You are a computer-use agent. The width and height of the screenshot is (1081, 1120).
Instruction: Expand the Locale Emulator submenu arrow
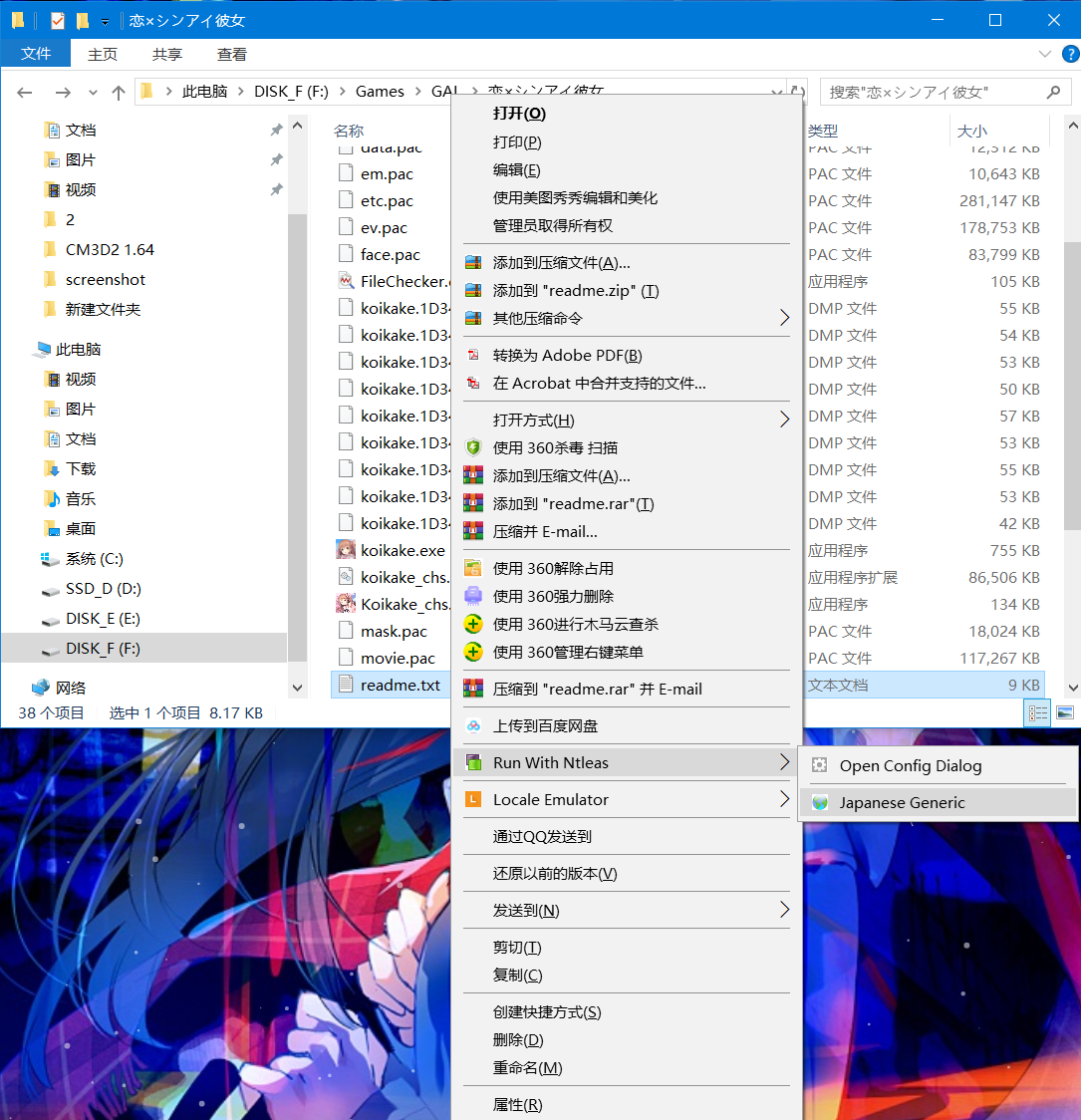(x=784, y=798)
